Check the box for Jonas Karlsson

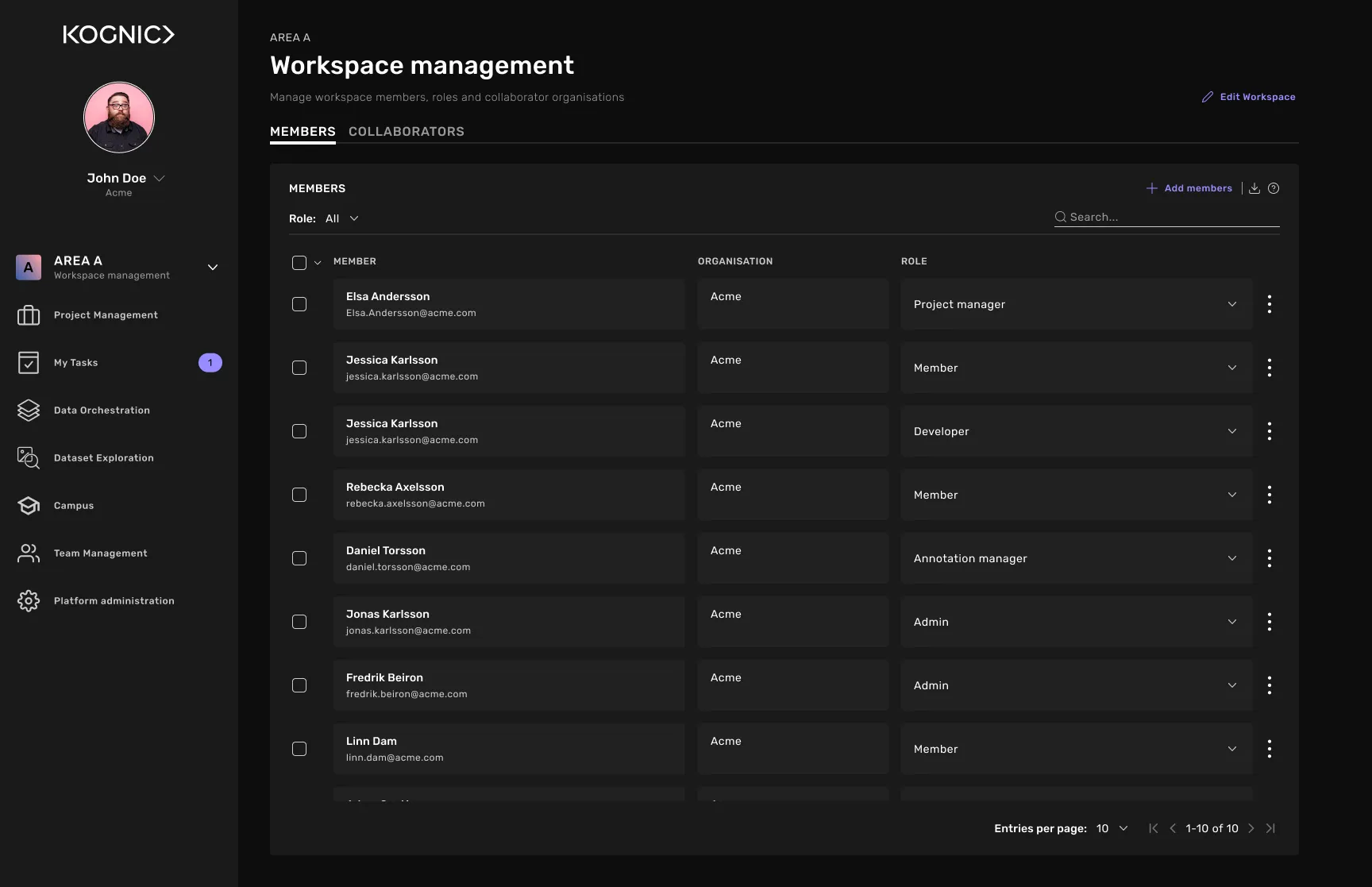299,622
